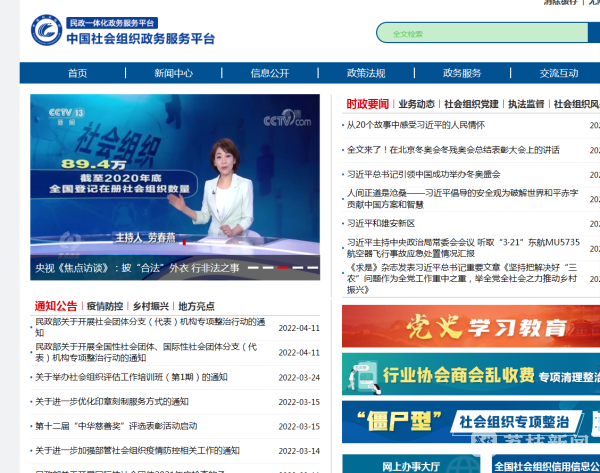Open article 习近平总书记引领中国成功举办冬奥盛会

coord(424,175)
